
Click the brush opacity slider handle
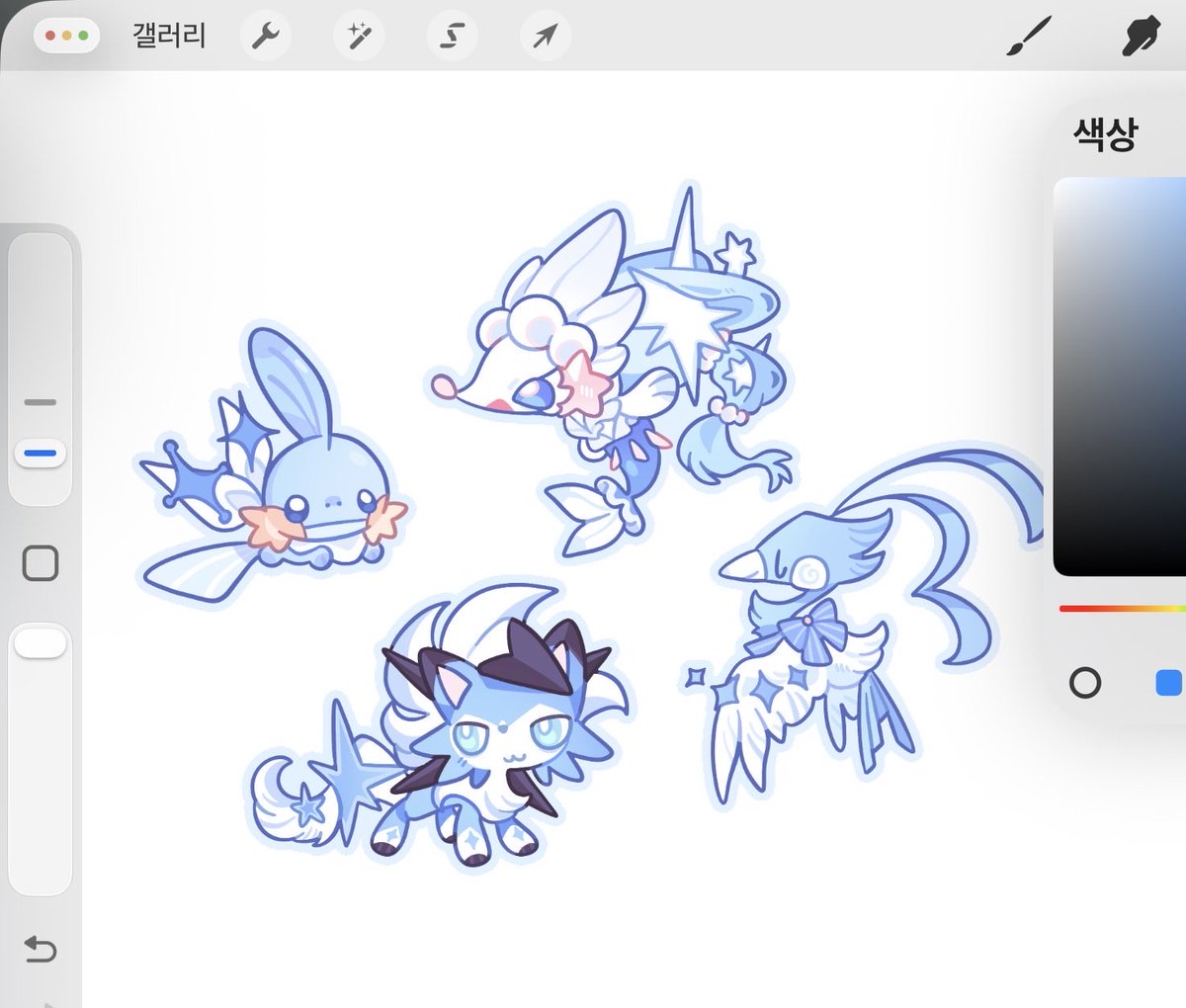pyautogui.click(x=41, y=644)
